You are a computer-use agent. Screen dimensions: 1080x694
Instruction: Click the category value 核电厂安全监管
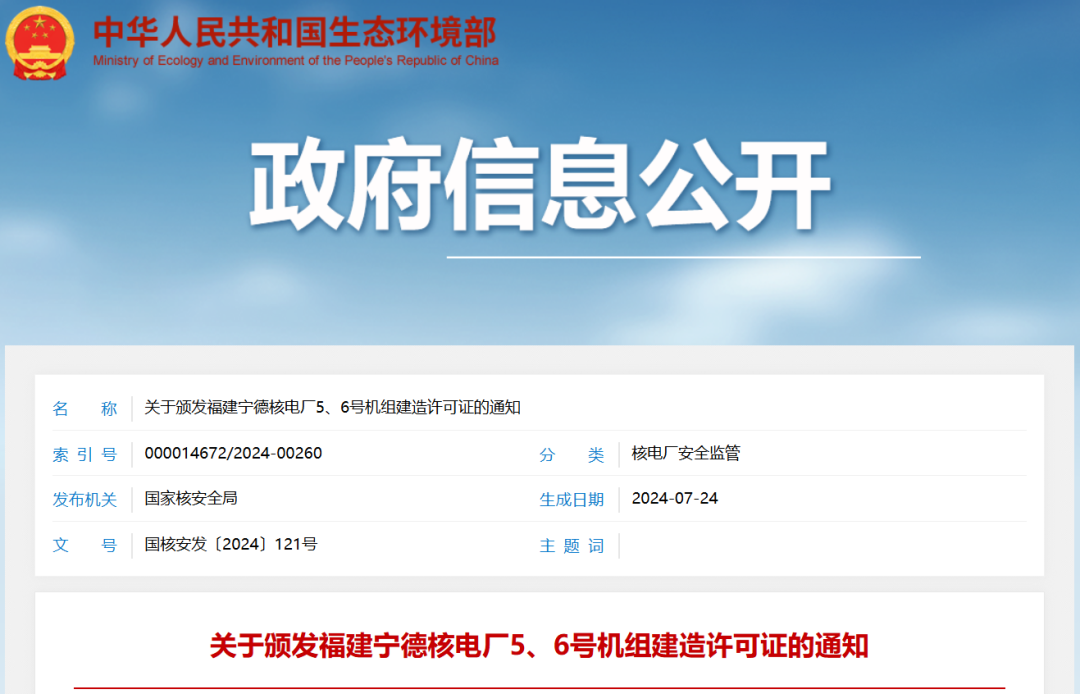pos(686,453)
